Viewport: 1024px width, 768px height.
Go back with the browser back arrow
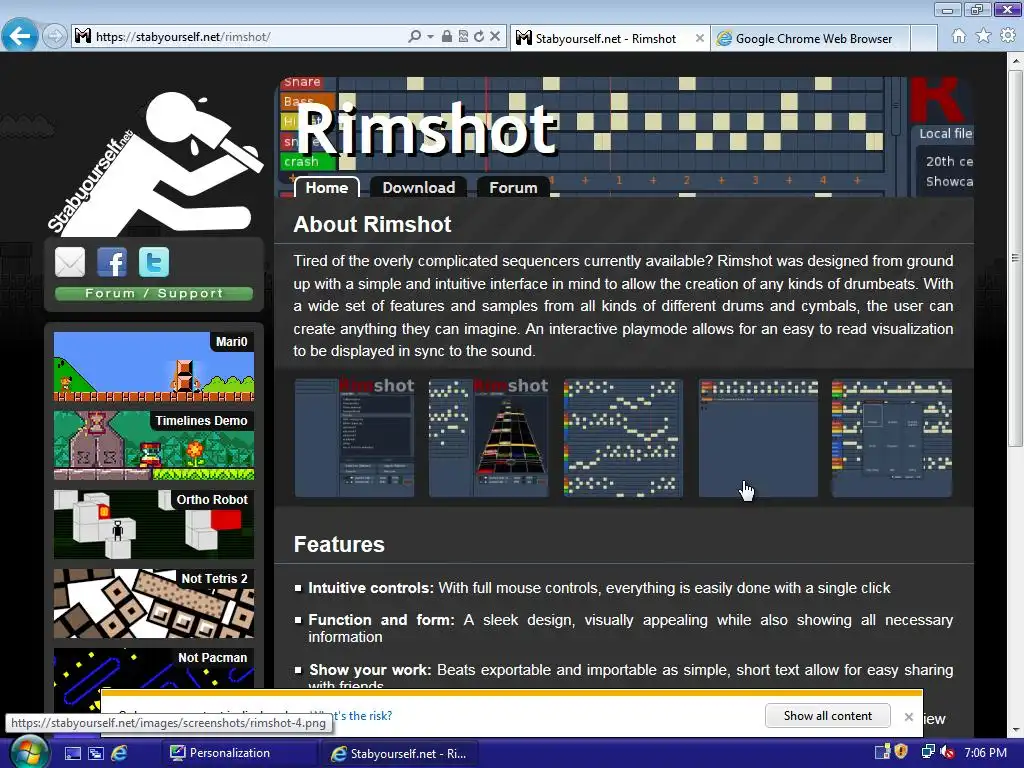tap(20, 35)
